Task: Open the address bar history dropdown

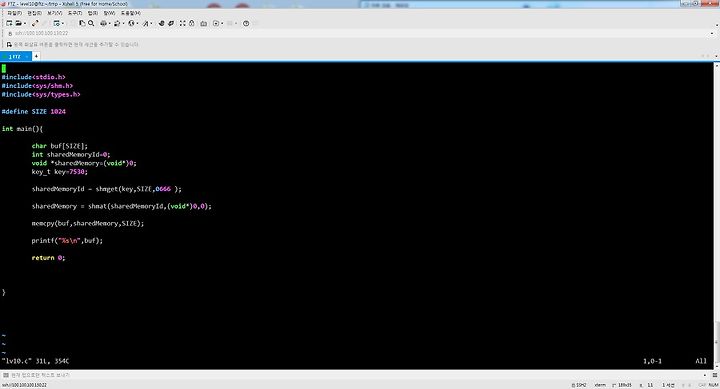Action: [712, 34]
